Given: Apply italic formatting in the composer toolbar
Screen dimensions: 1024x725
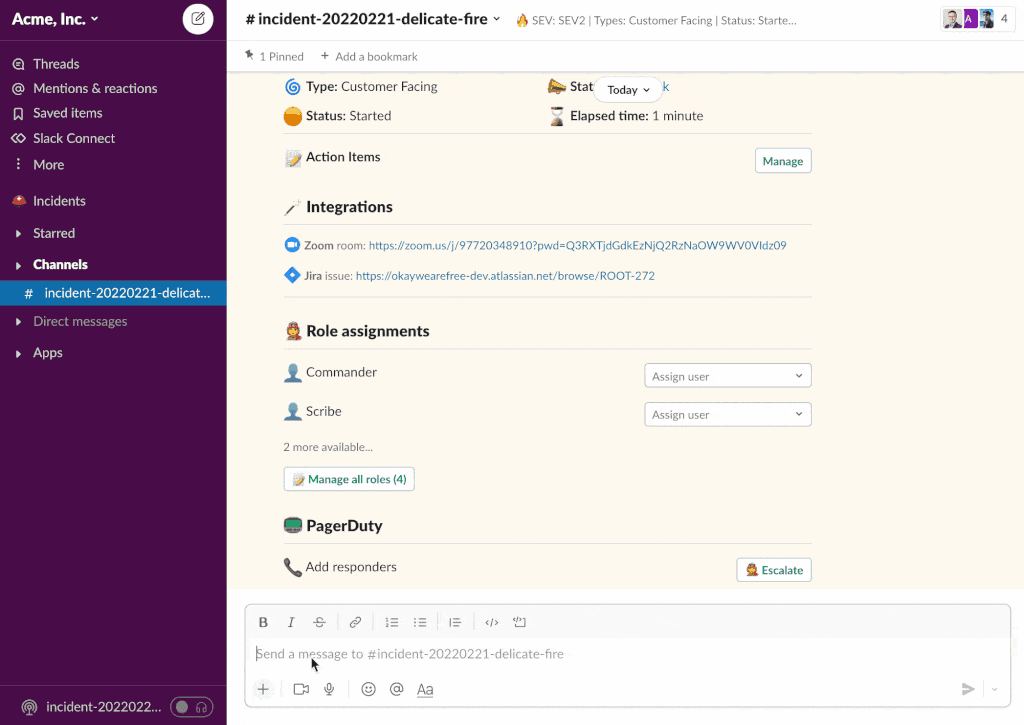Looking at the screenshot, I should (291, 621).
